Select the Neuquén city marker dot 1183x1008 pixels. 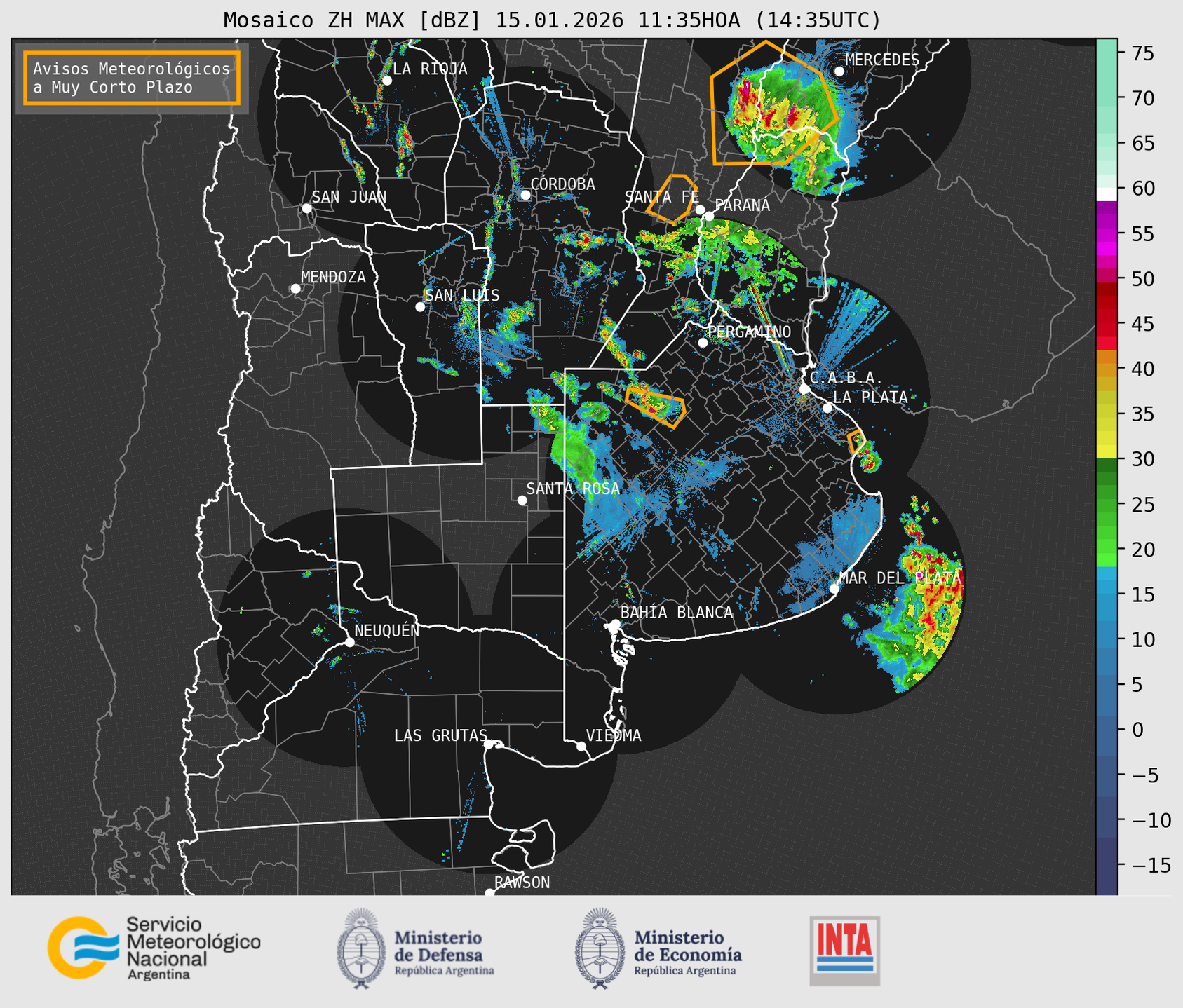(349, 642)
